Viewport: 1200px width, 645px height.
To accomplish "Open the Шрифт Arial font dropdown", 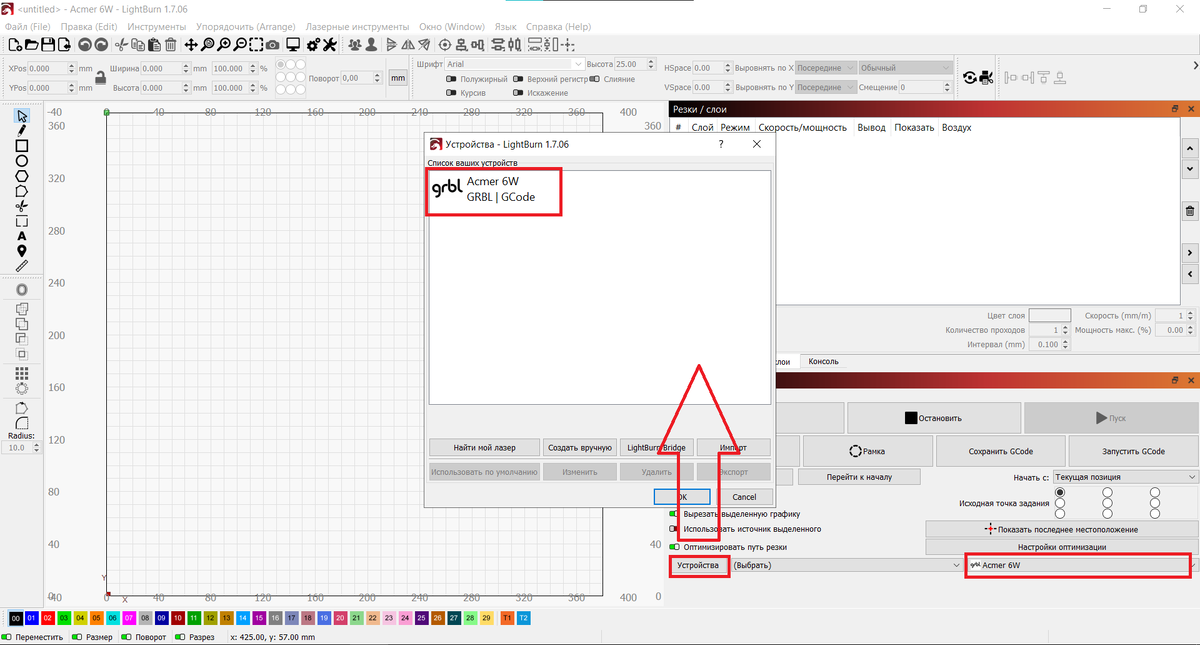I will coord(514,64).
